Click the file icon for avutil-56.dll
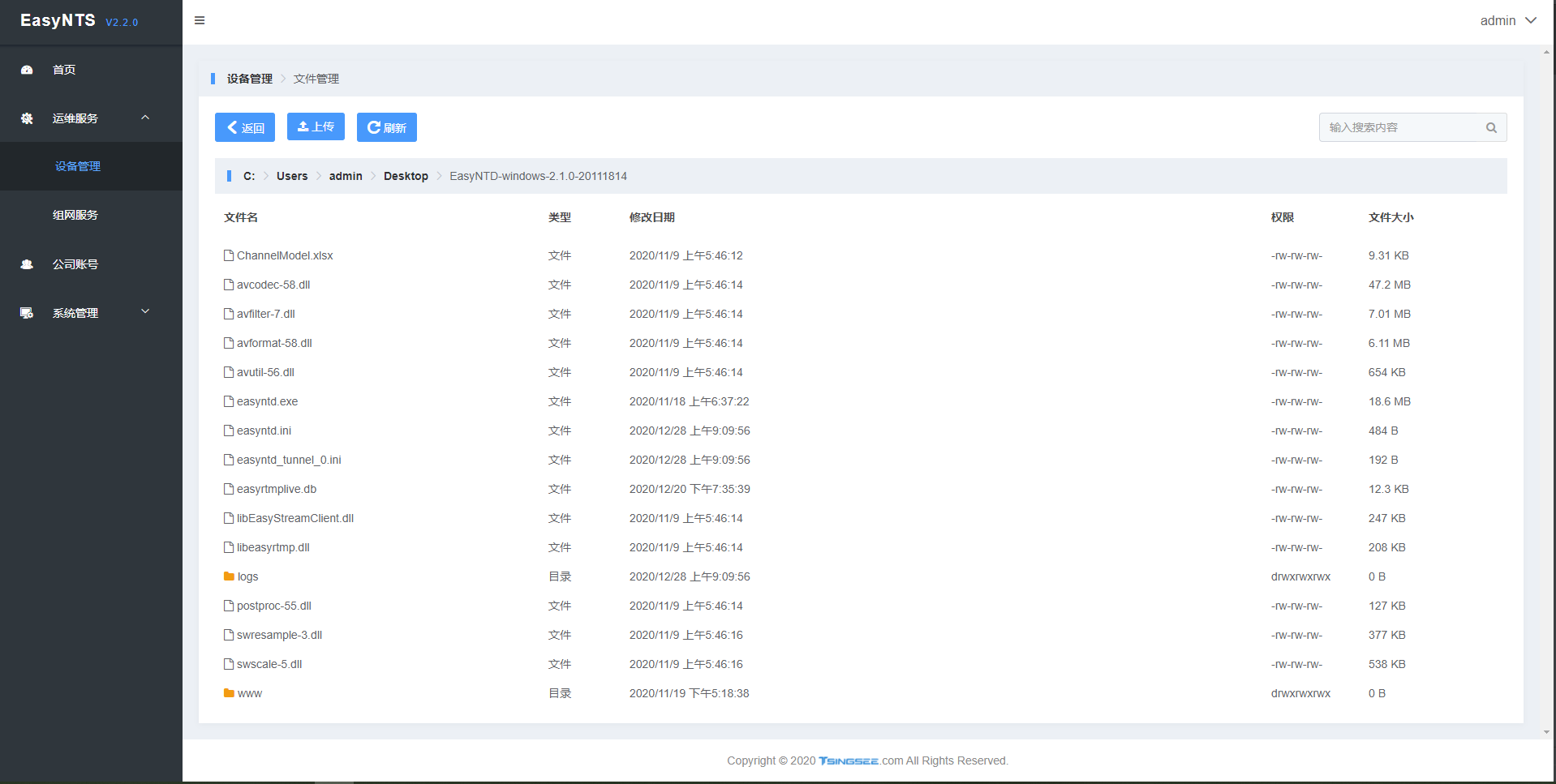 pyautogui.click(x=229, y=372)
